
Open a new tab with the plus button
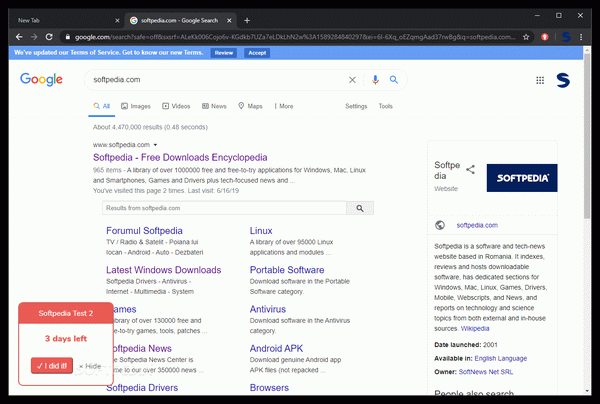click(247, 21)
